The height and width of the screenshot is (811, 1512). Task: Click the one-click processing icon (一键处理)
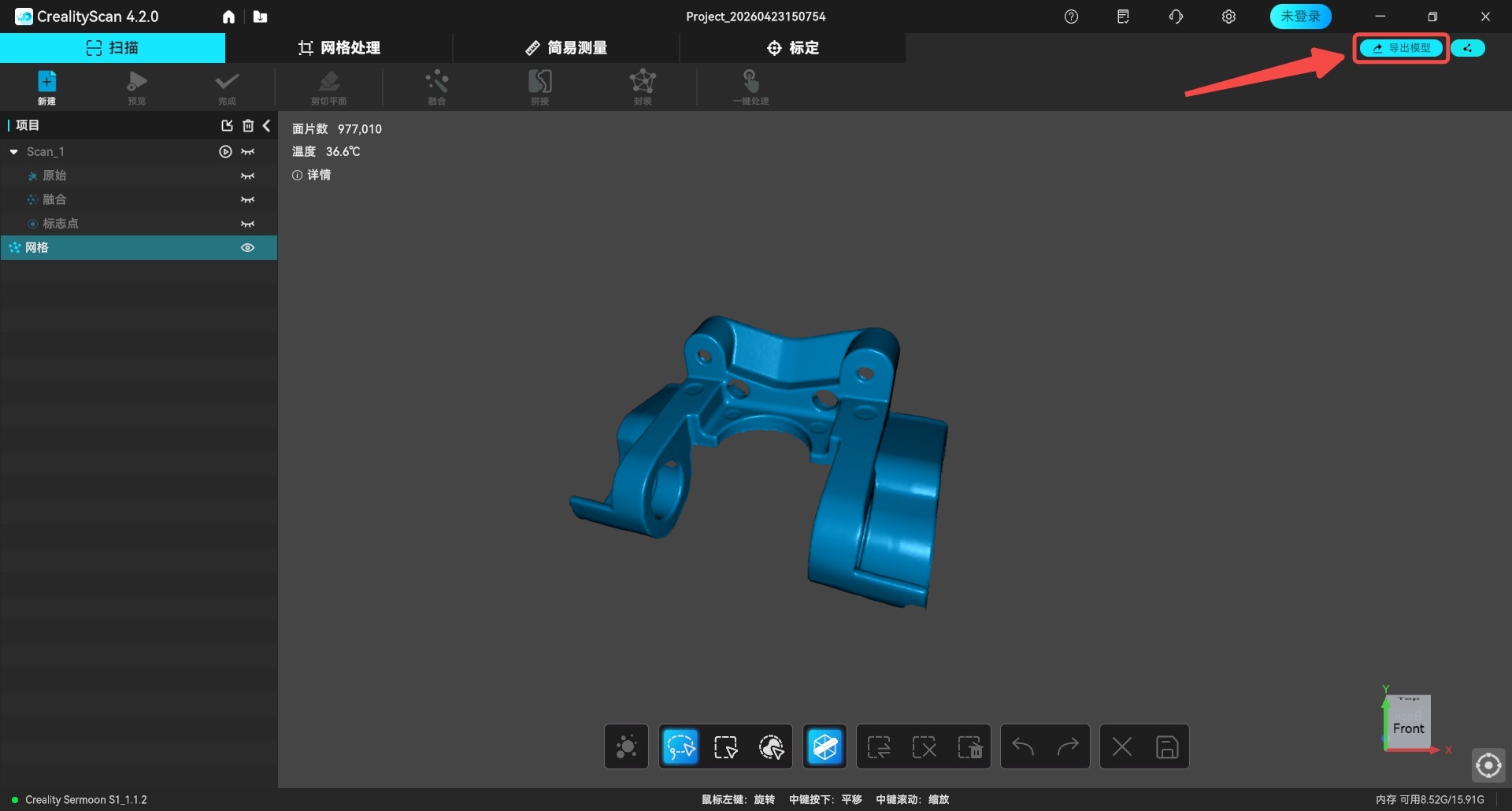(x=749, y=87)
